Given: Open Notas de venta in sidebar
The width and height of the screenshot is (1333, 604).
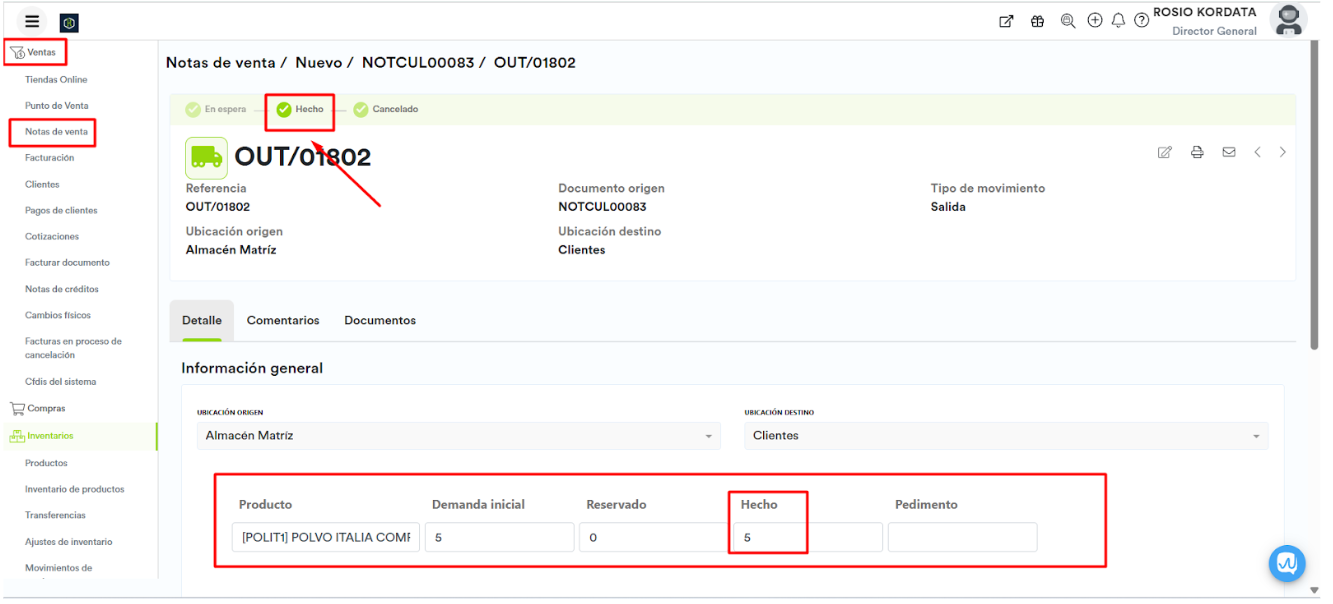Looking at the screenshot, I should click(x=56, y=132).
